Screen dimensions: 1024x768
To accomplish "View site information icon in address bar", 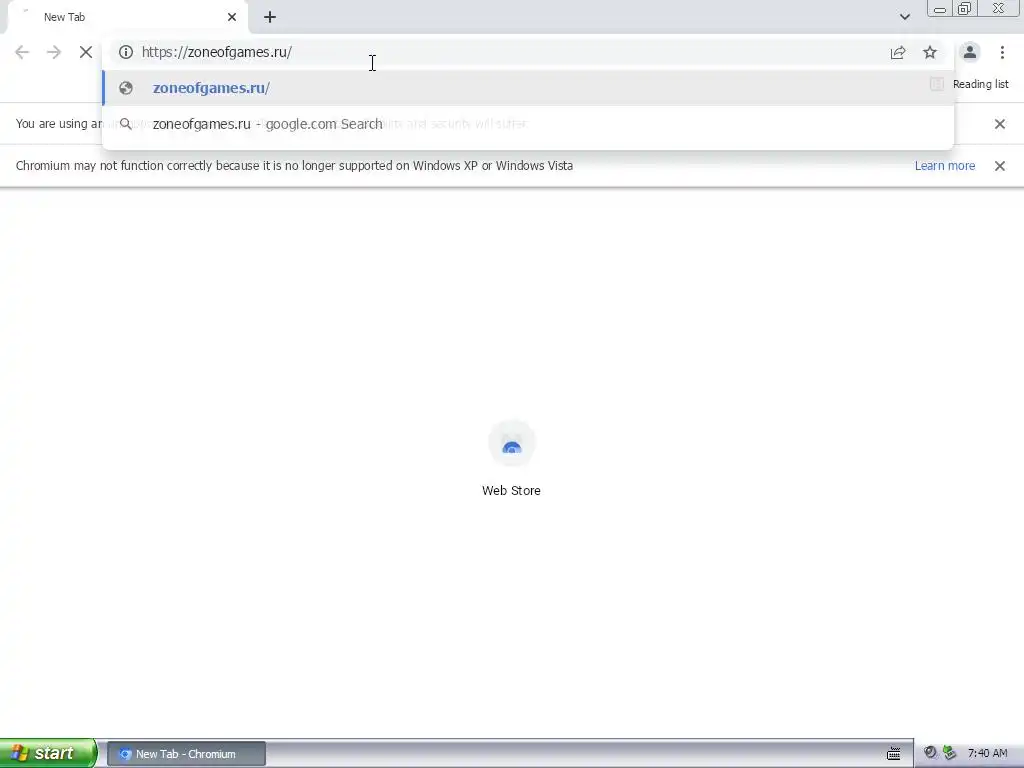I will (126, 52).
